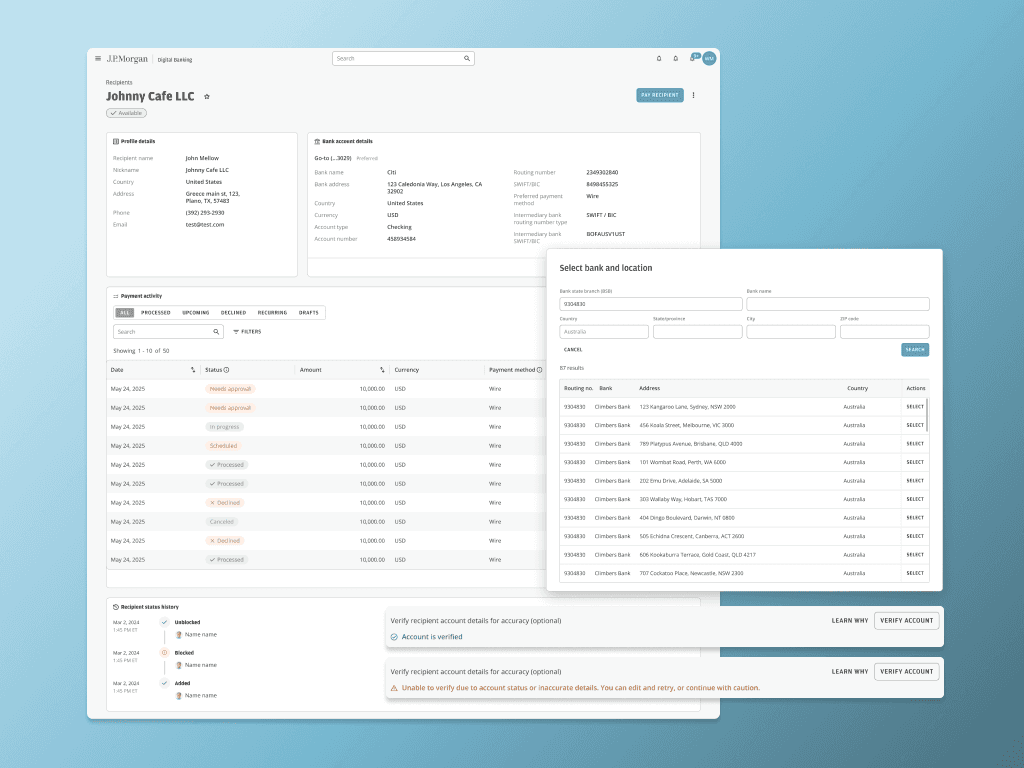Switch to the RECURRING tab
This screenshot has width=1024, height=768.
click(272, 313)
